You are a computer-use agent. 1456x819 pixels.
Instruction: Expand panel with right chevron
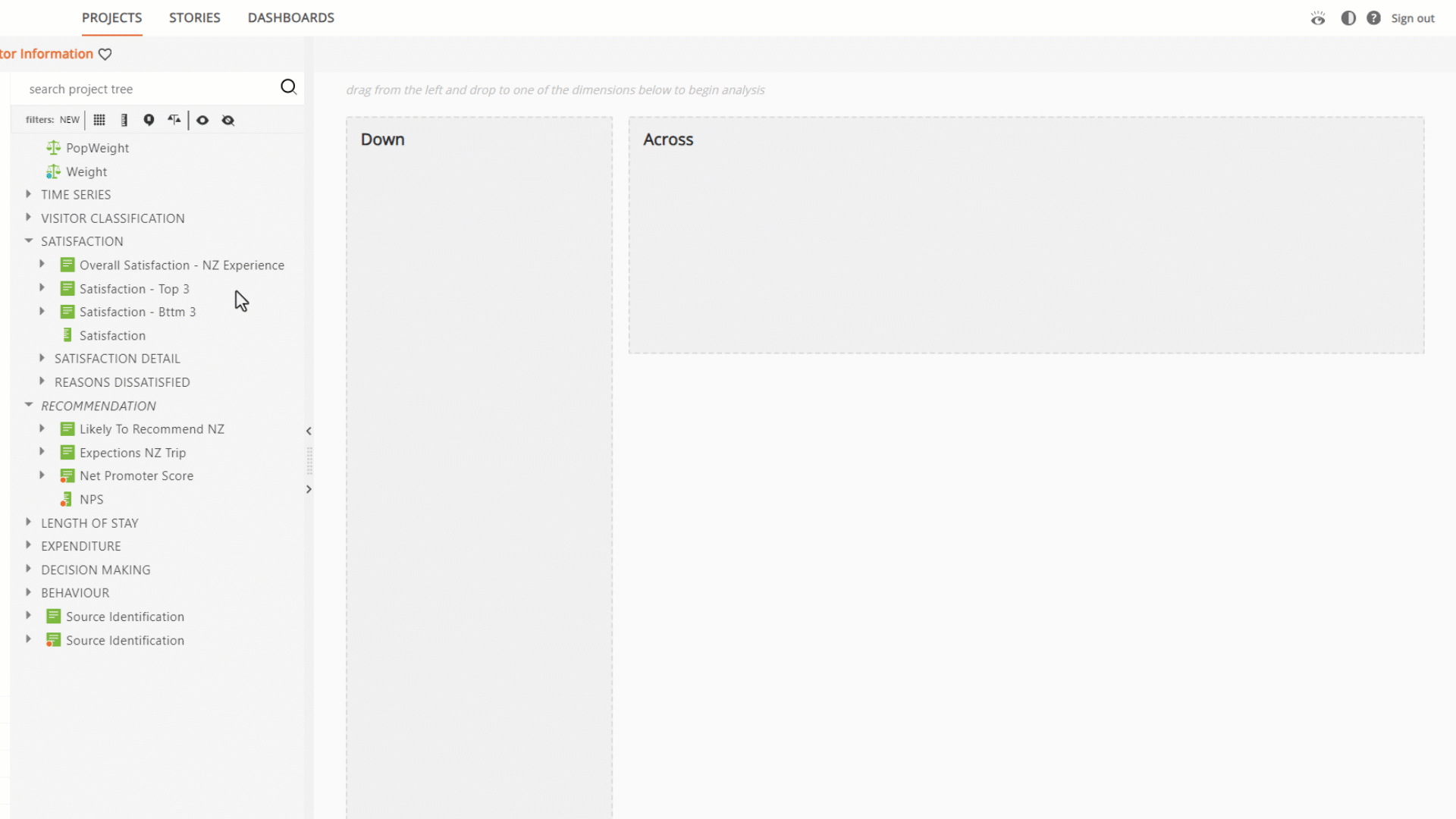pyautogui.click(x=309, y=489)
